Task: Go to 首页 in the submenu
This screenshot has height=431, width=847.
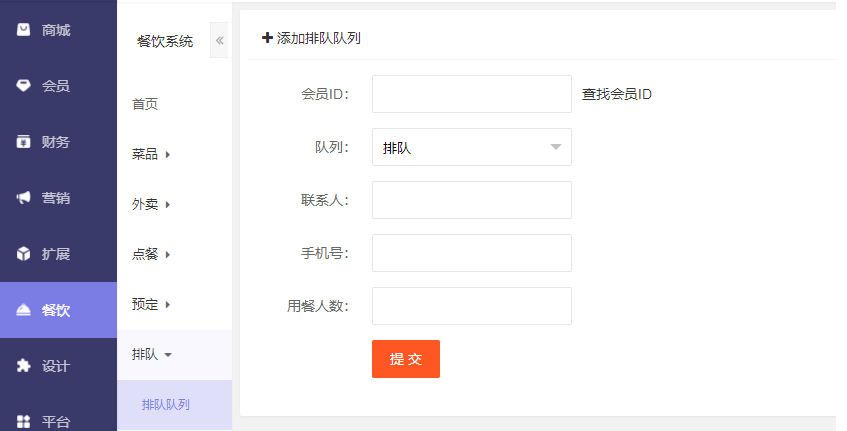Action: 145,104
